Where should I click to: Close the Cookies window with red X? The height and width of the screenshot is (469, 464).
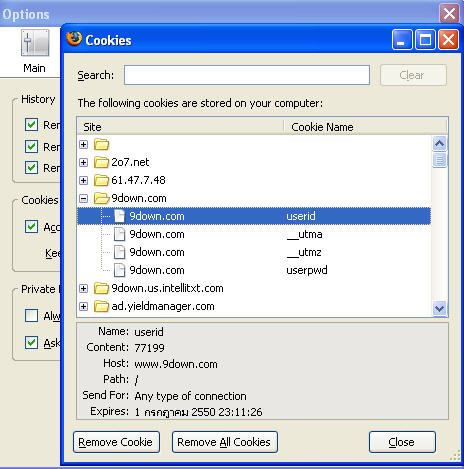coord(448,40)
